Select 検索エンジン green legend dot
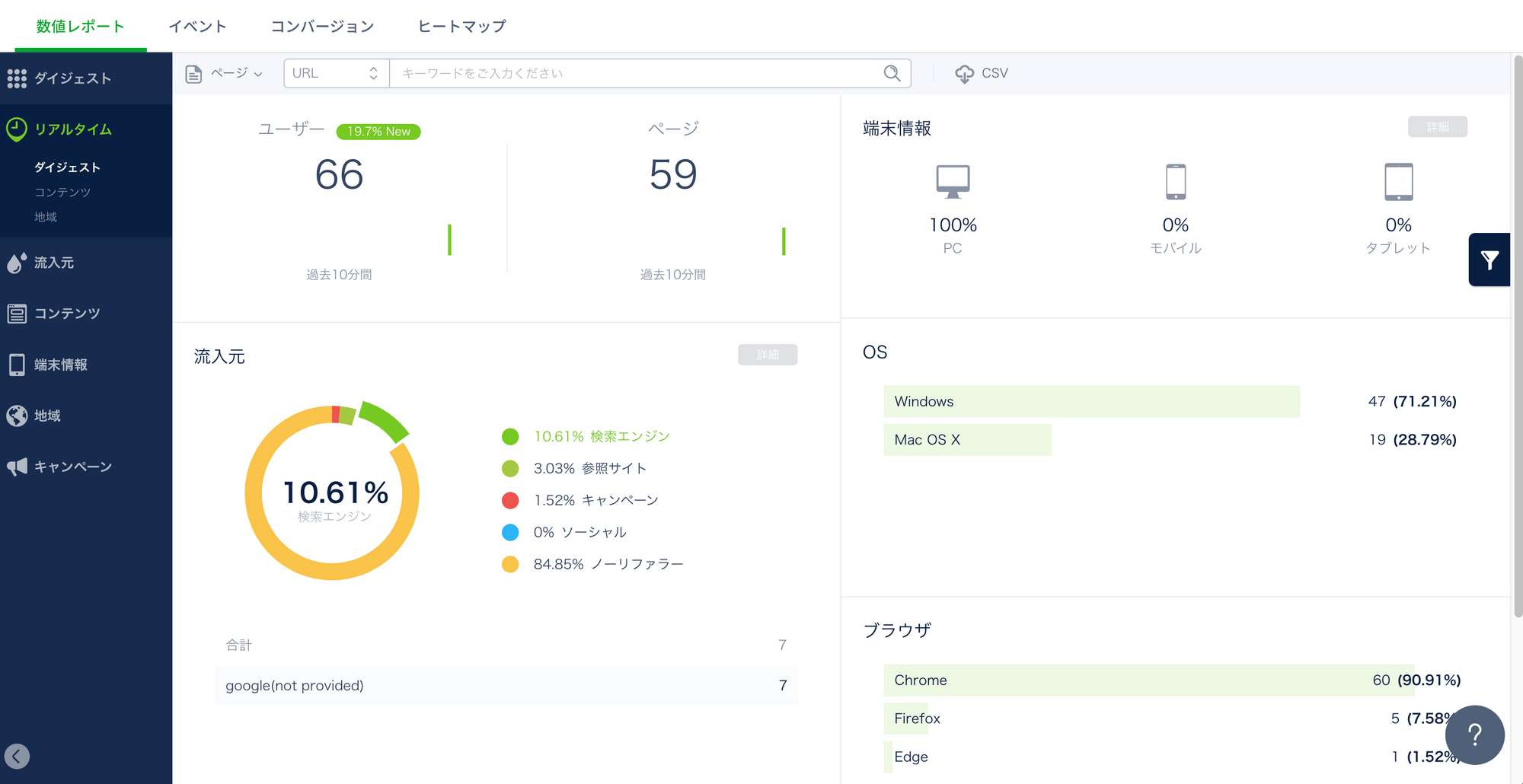Image resolution: width=1523 pixels, height=784 pixels. click(510, 436)
